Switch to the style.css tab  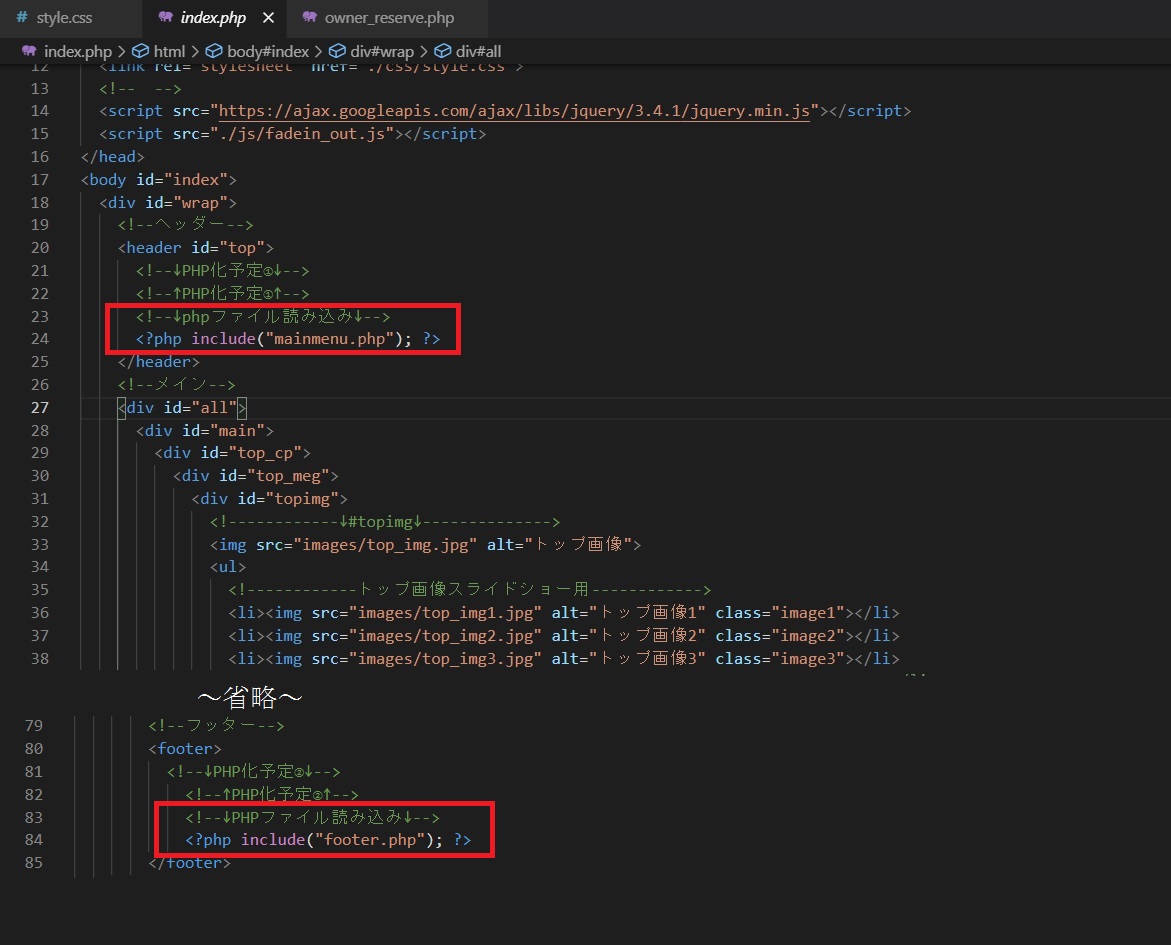point(64,18)
